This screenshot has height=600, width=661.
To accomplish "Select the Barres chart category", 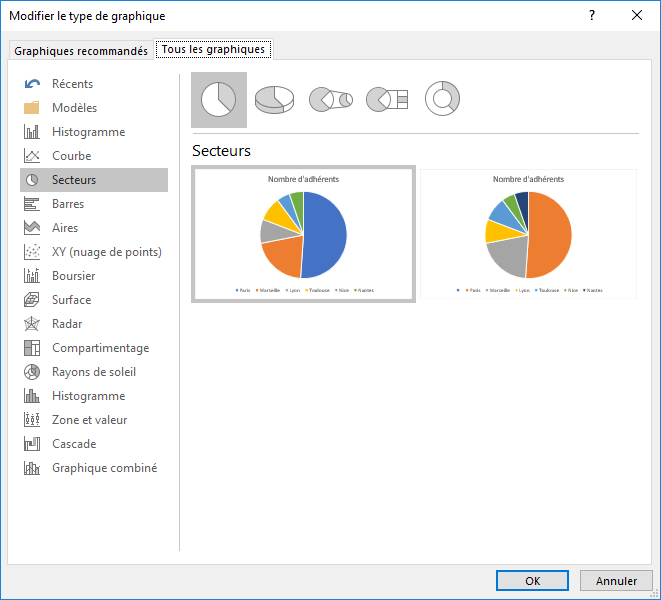I will pyautogui.click(x=68, y=204).
